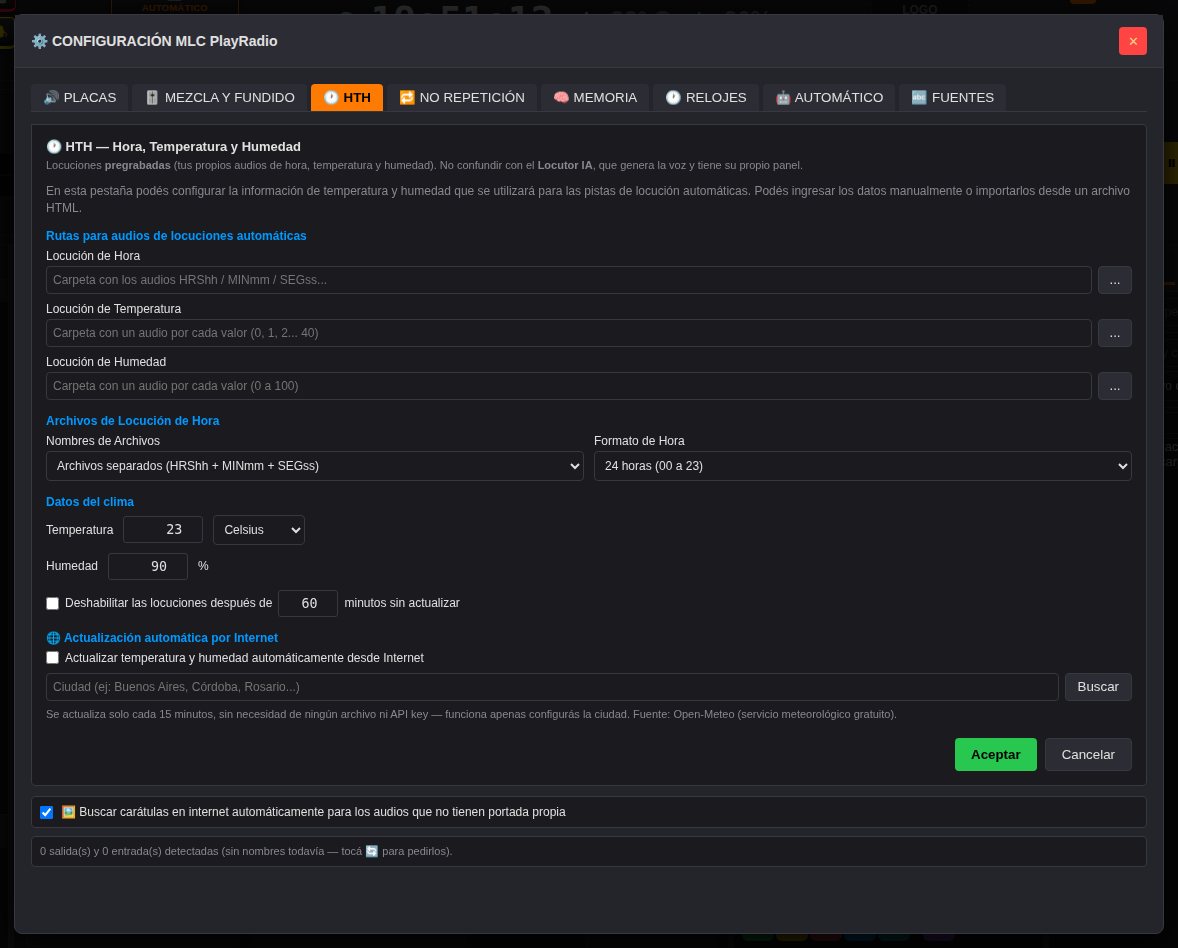Show the FUENTES tab
The height and width of the screenshot is (948, 1178).
953,98
